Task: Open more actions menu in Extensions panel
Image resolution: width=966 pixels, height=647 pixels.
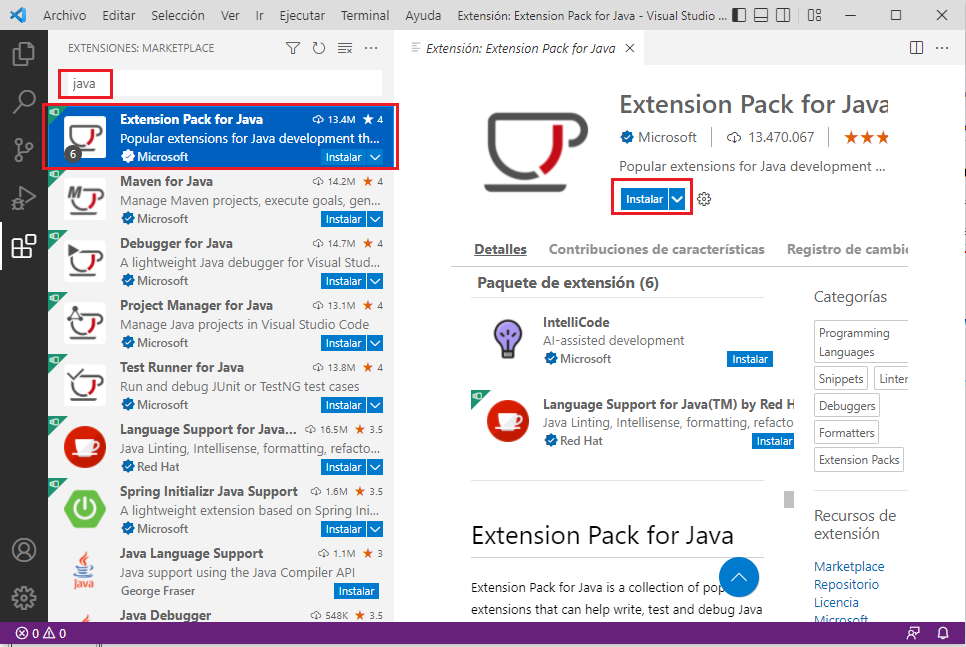Action: pos(371,47)
